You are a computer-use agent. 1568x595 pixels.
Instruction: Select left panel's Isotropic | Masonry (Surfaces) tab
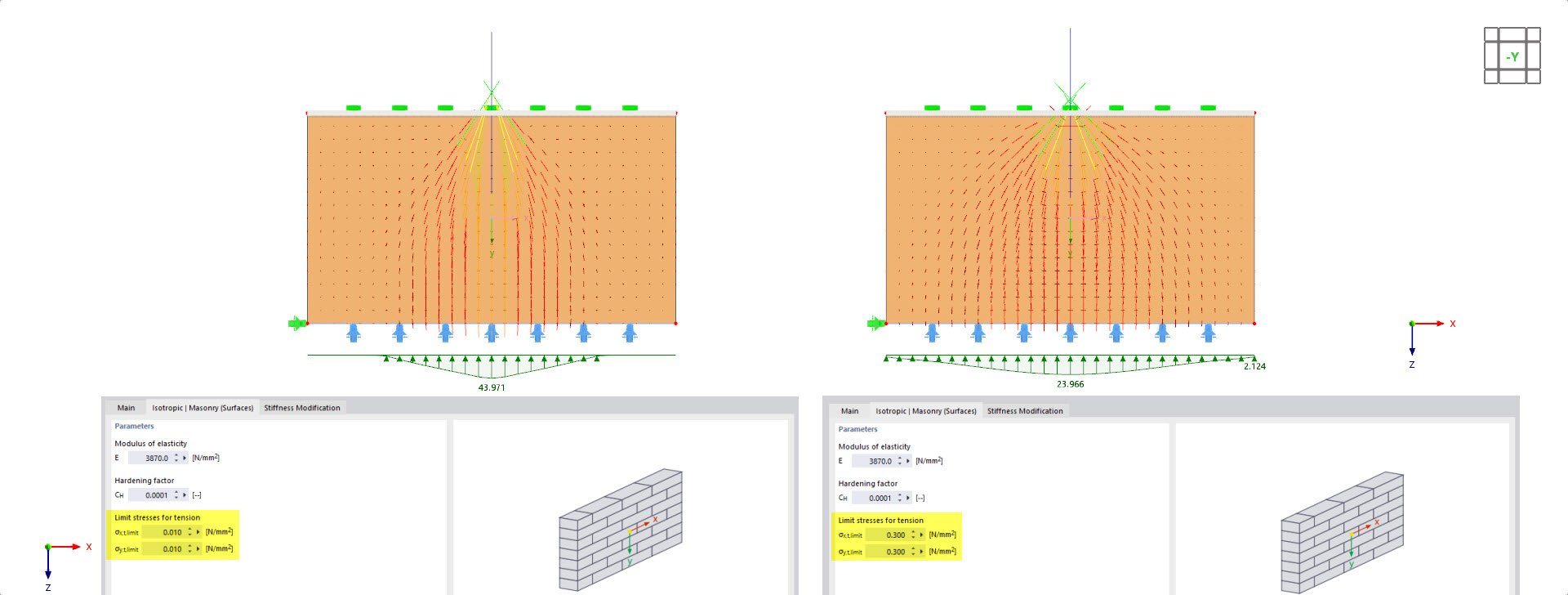(203, 408)
